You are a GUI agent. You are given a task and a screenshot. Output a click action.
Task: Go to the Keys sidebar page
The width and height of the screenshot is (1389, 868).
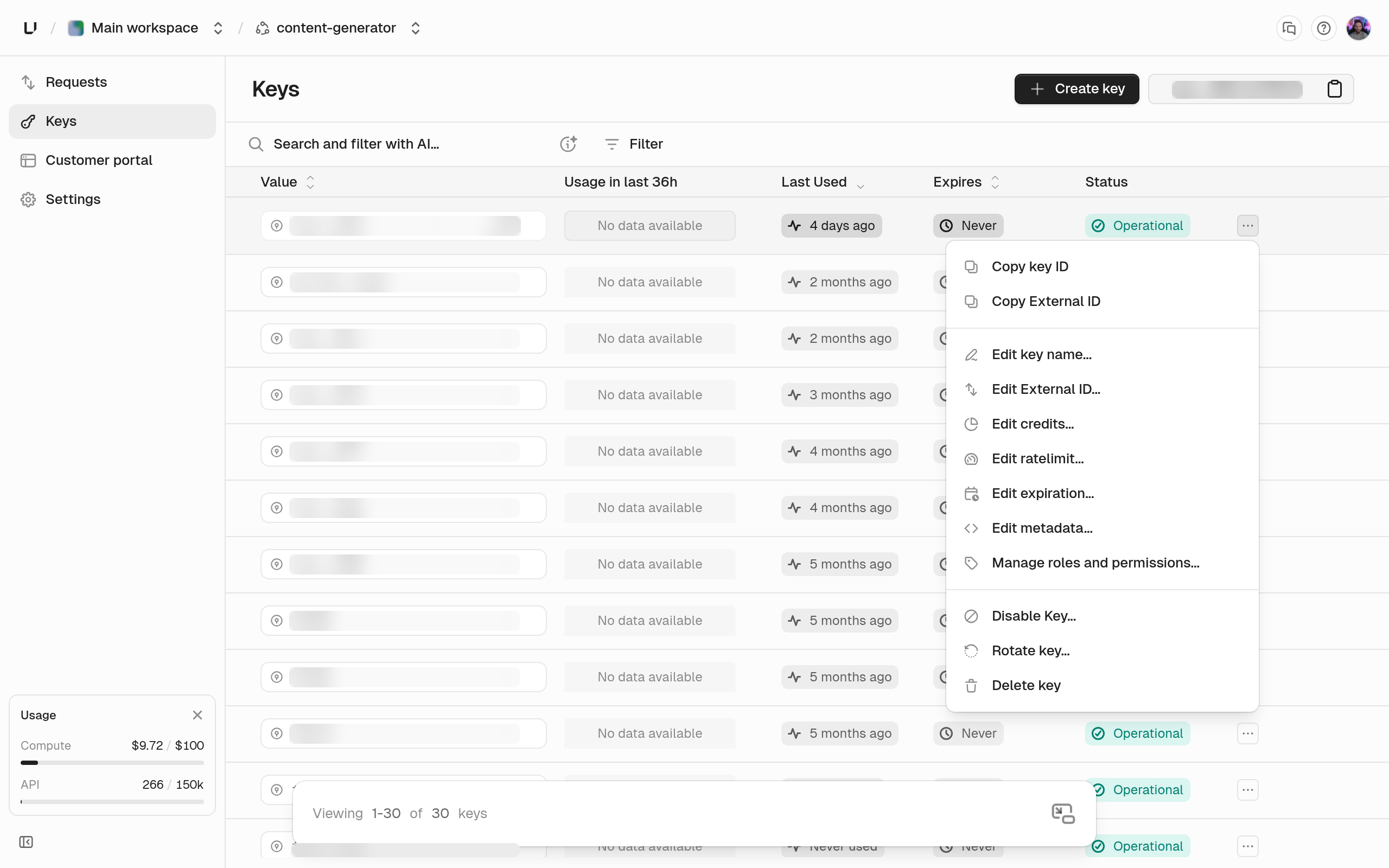(112, 121)
